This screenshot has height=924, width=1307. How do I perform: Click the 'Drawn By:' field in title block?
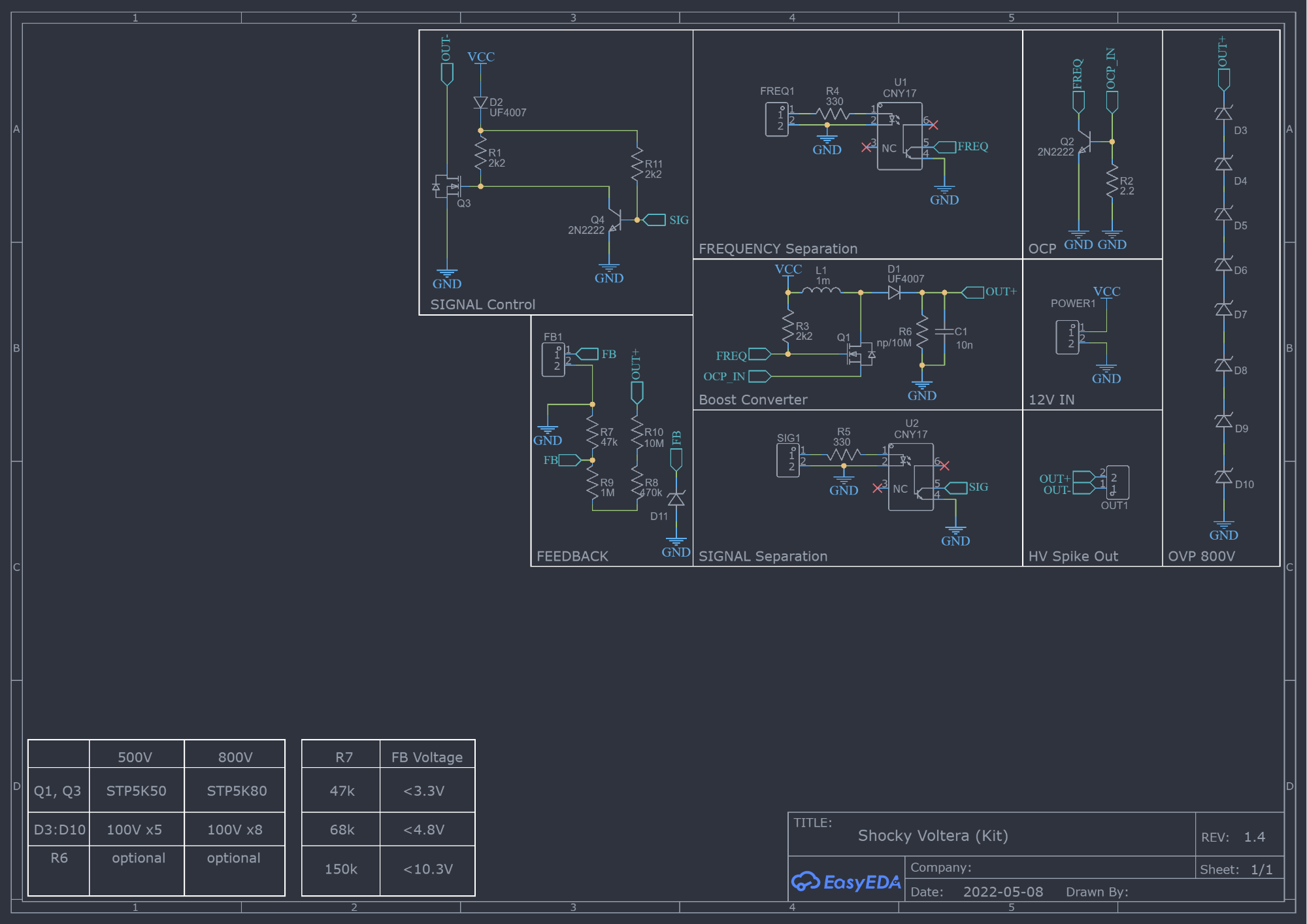point(1097,892)
